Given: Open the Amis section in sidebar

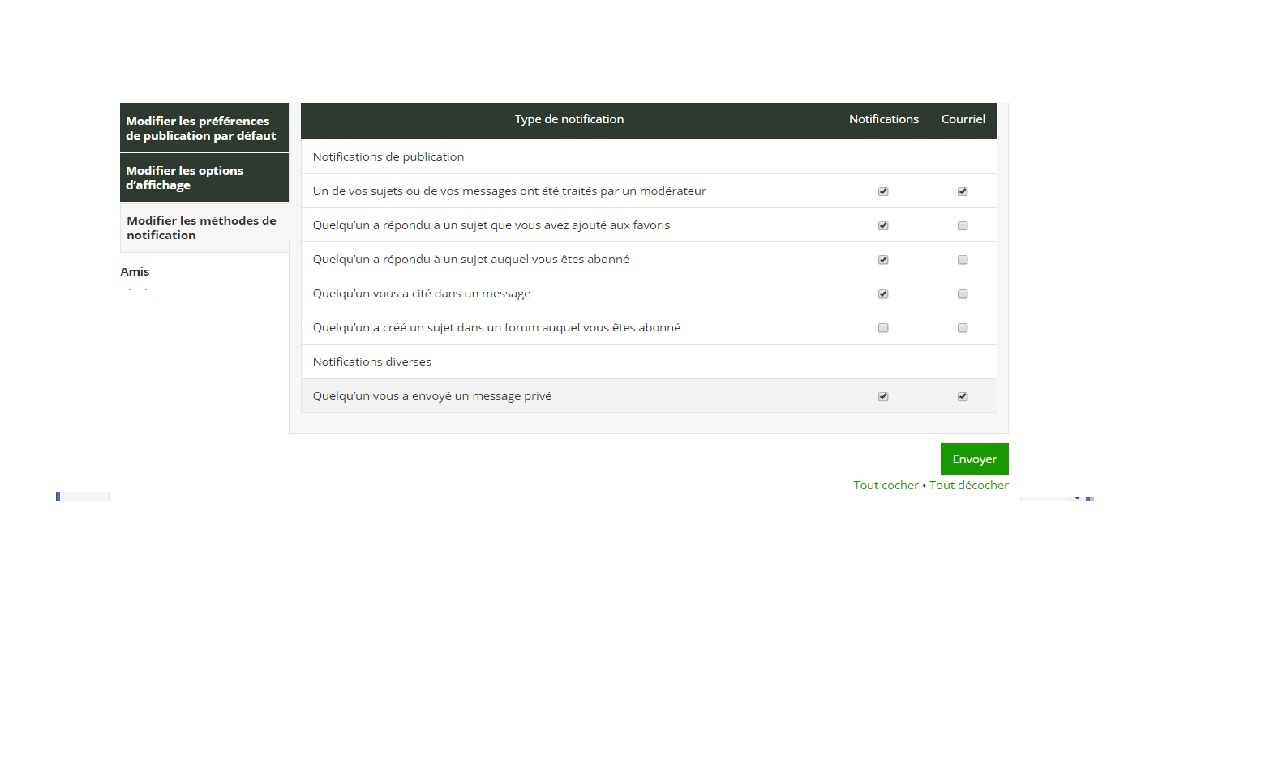Looking at the screenshot, I should click(135, 272).
